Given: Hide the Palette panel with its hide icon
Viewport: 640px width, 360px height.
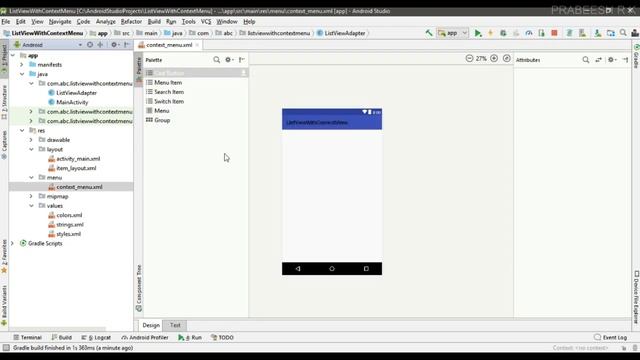Looking at the screenshot, I should click(242, 60).
